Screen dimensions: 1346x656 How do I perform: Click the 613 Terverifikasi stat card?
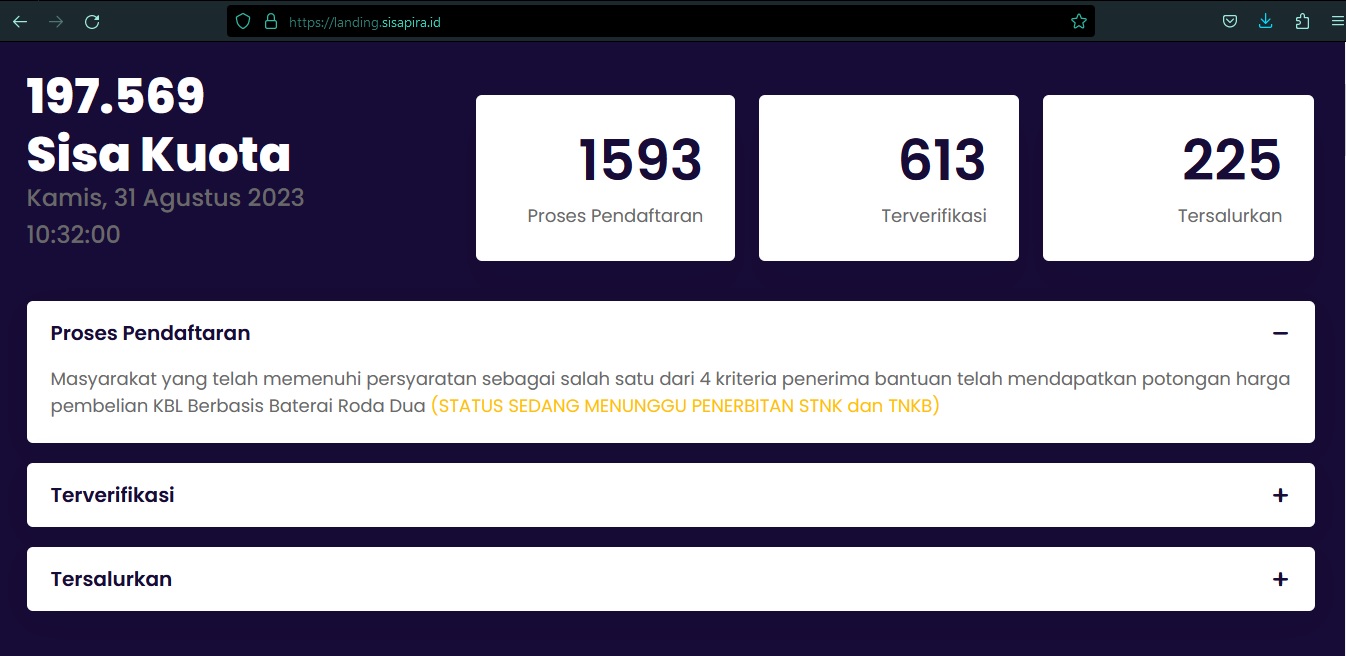[x=888, y=178]
